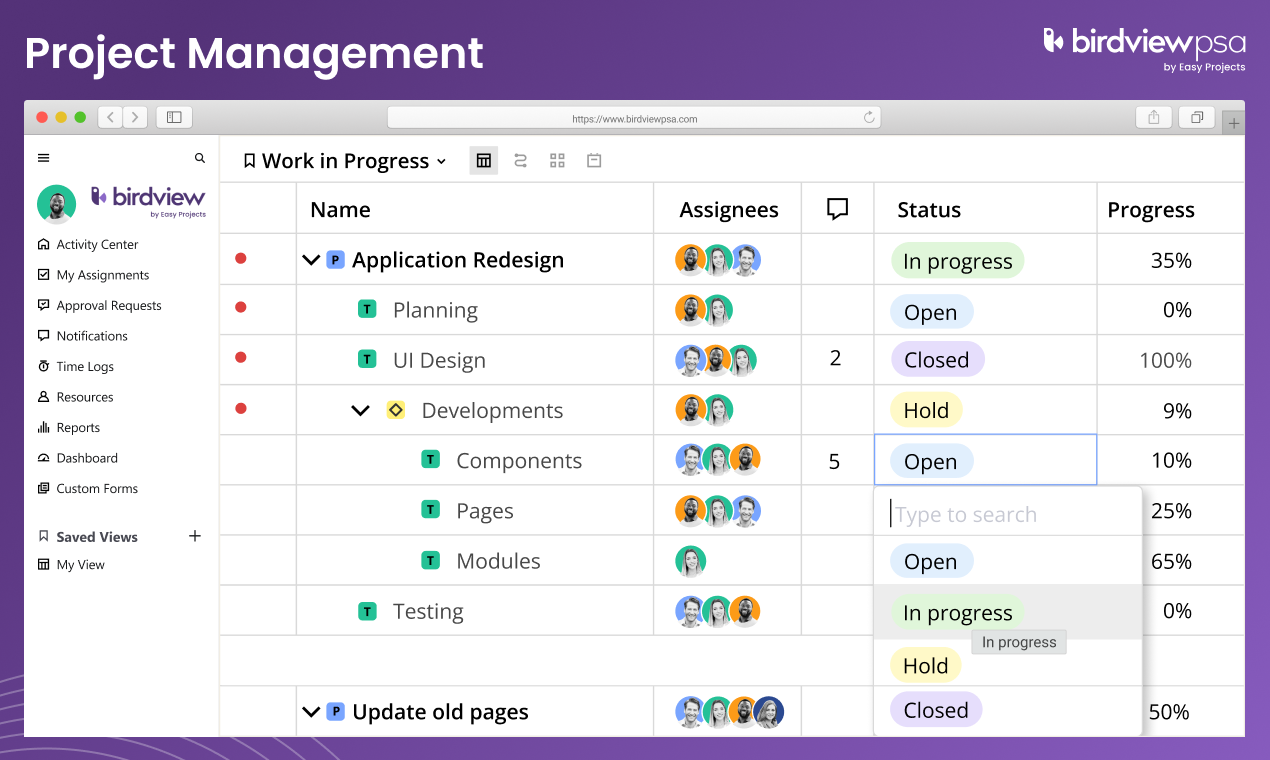
Task: Open the hamburger menu in sidebar
Action: click(x=43, y=158)
